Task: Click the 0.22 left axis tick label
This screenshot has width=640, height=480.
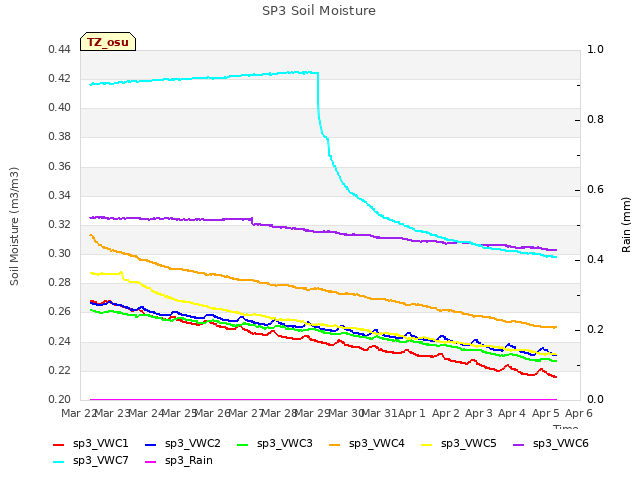Action: [59, 371]
